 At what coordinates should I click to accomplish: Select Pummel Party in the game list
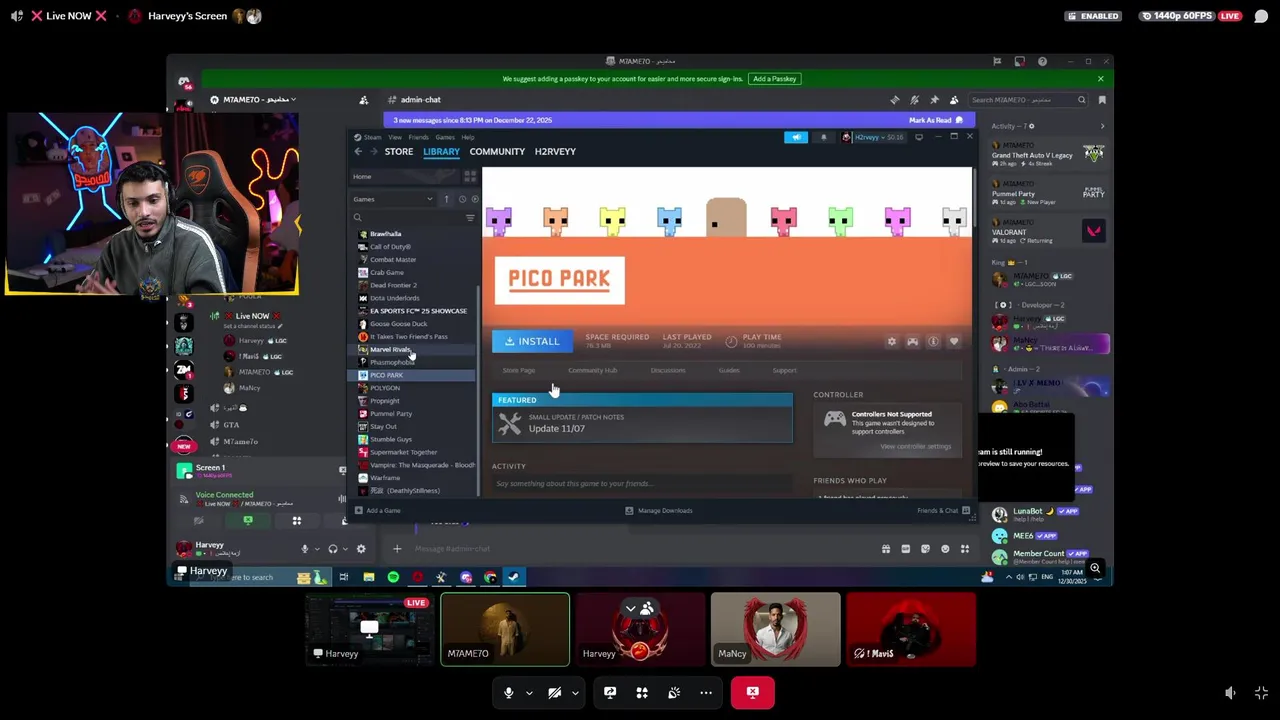pyautogui.click(x=390, y=414)
